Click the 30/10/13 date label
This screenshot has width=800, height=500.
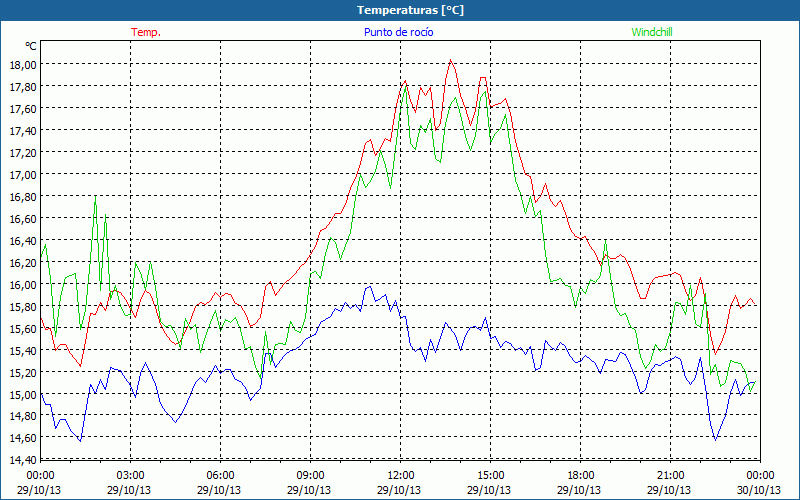[759, 490]
